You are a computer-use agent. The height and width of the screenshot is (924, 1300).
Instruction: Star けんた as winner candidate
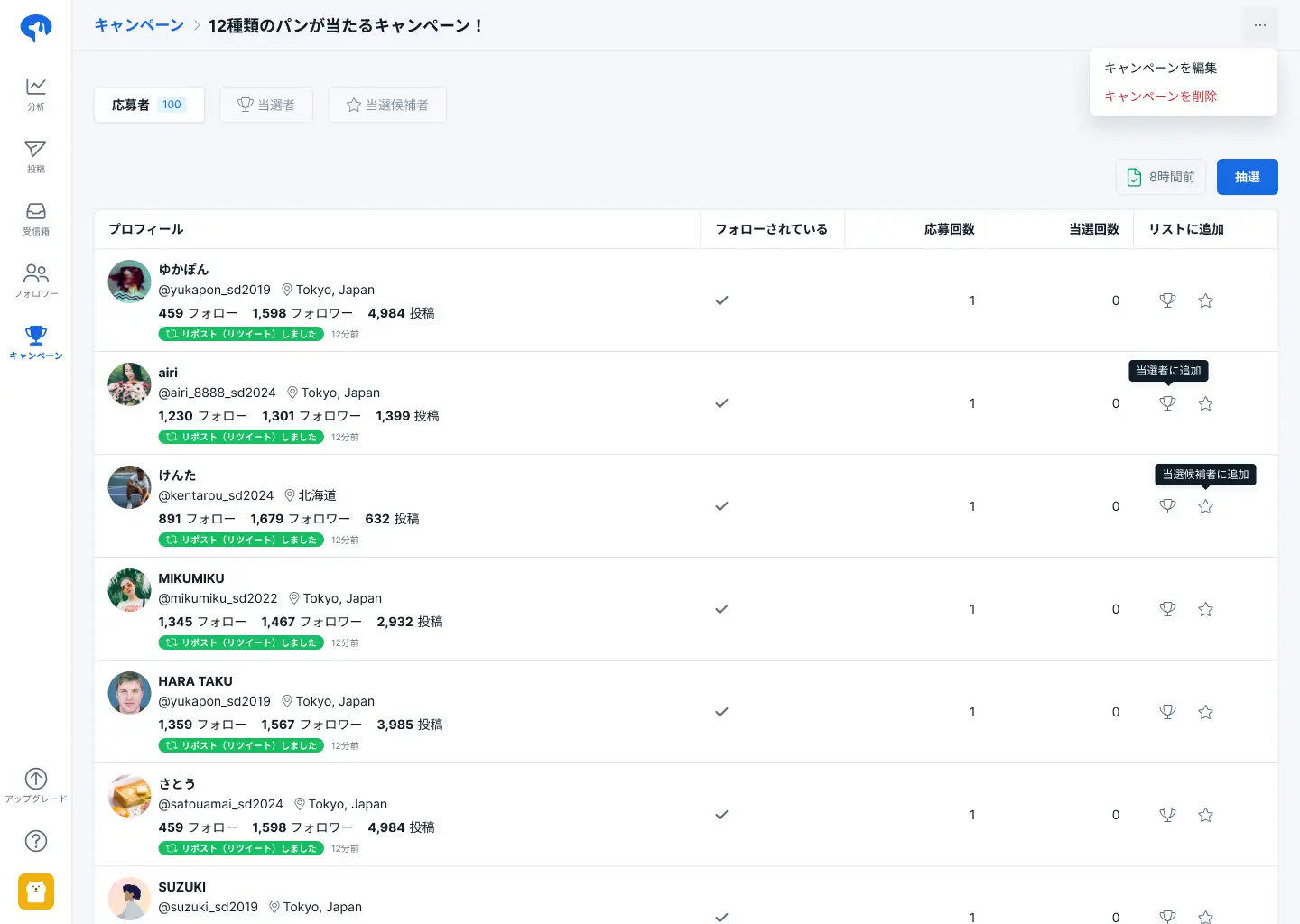tap(1205, 506)
